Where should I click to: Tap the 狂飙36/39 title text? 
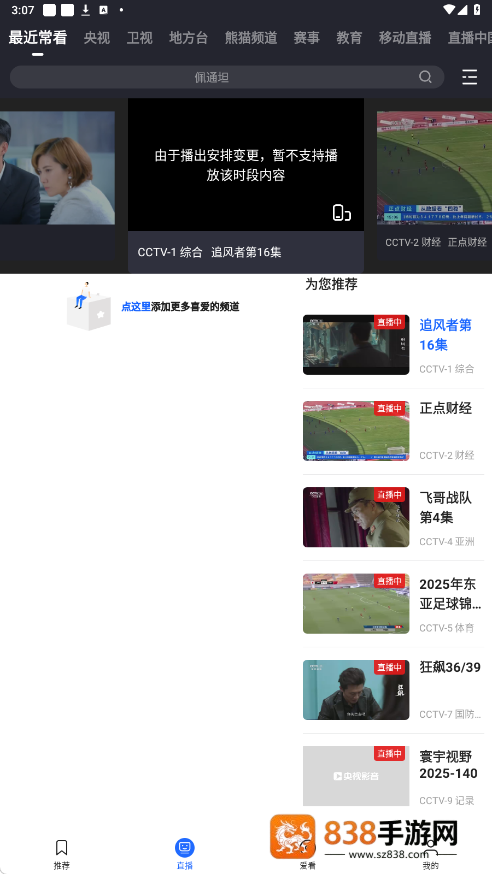(x=450, y=667)
